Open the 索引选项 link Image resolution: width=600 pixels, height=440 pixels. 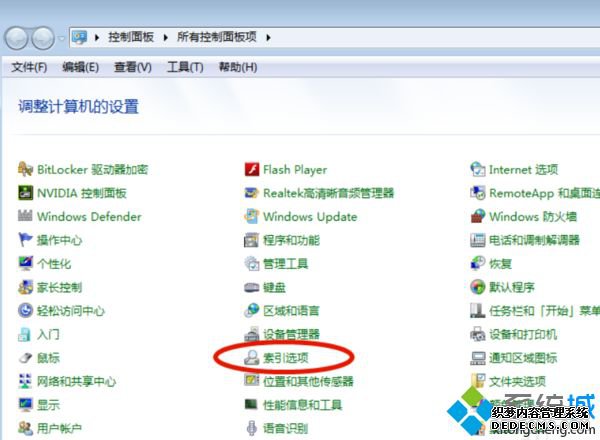[x=285, y=358]
